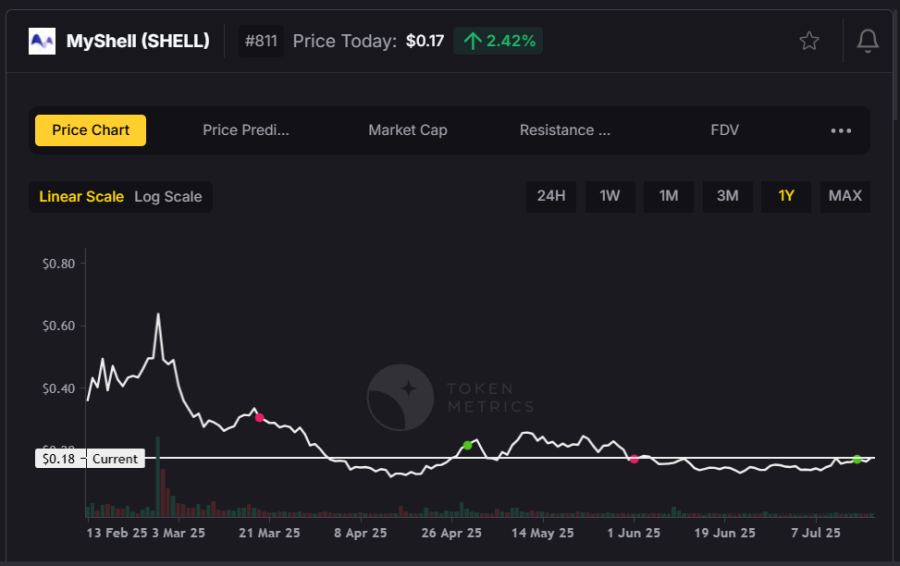Click the green price change arrow badge
Image resolution: width=900 pixels, height=566 pixels.
[498, 41]
